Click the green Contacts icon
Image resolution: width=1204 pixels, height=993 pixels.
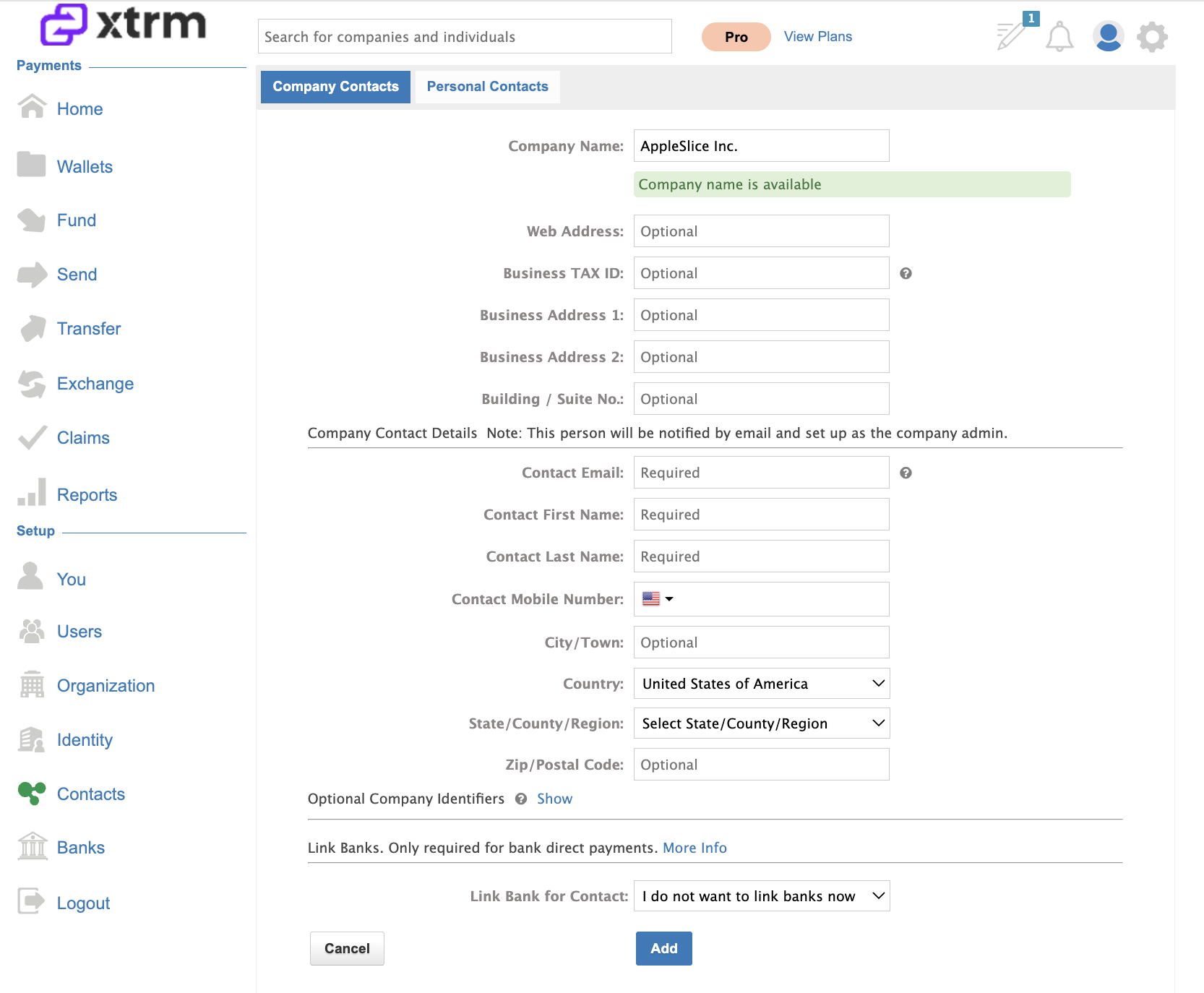pyautogui.click(x=32, y=793)
